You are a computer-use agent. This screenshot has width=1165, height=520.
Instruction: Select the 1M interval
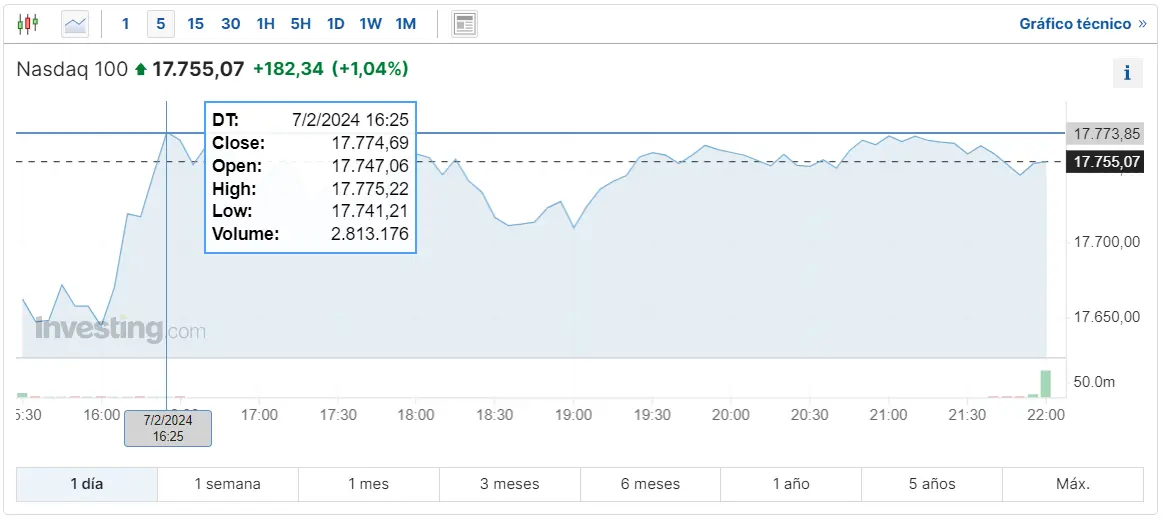(406, 24)
